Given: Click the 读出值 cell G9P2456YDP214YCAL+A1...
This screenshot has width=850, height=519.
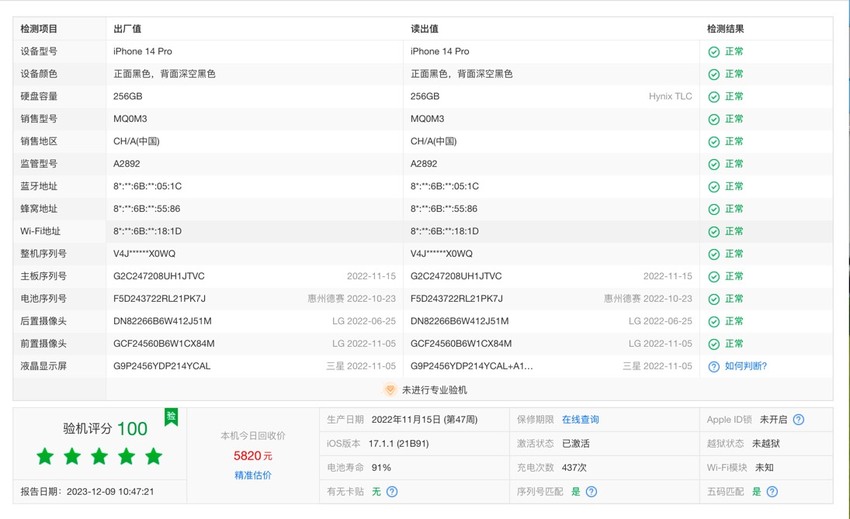Looking at the screenshot, I should [x=472, y=366].
